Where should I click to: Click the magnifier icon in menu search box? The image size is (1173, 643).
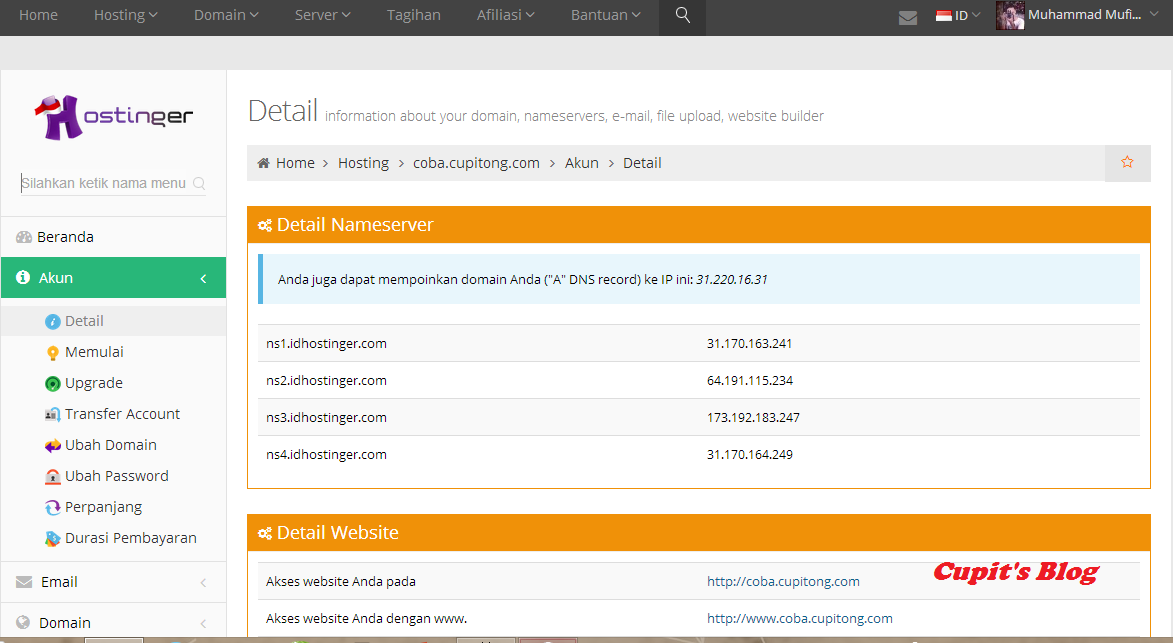(x=199, y=183)
